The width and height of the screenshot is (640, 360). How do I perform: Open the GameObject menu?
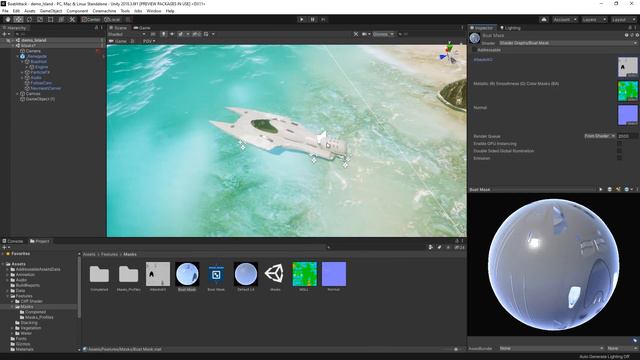pyautogui.click(x=51, y=11)
